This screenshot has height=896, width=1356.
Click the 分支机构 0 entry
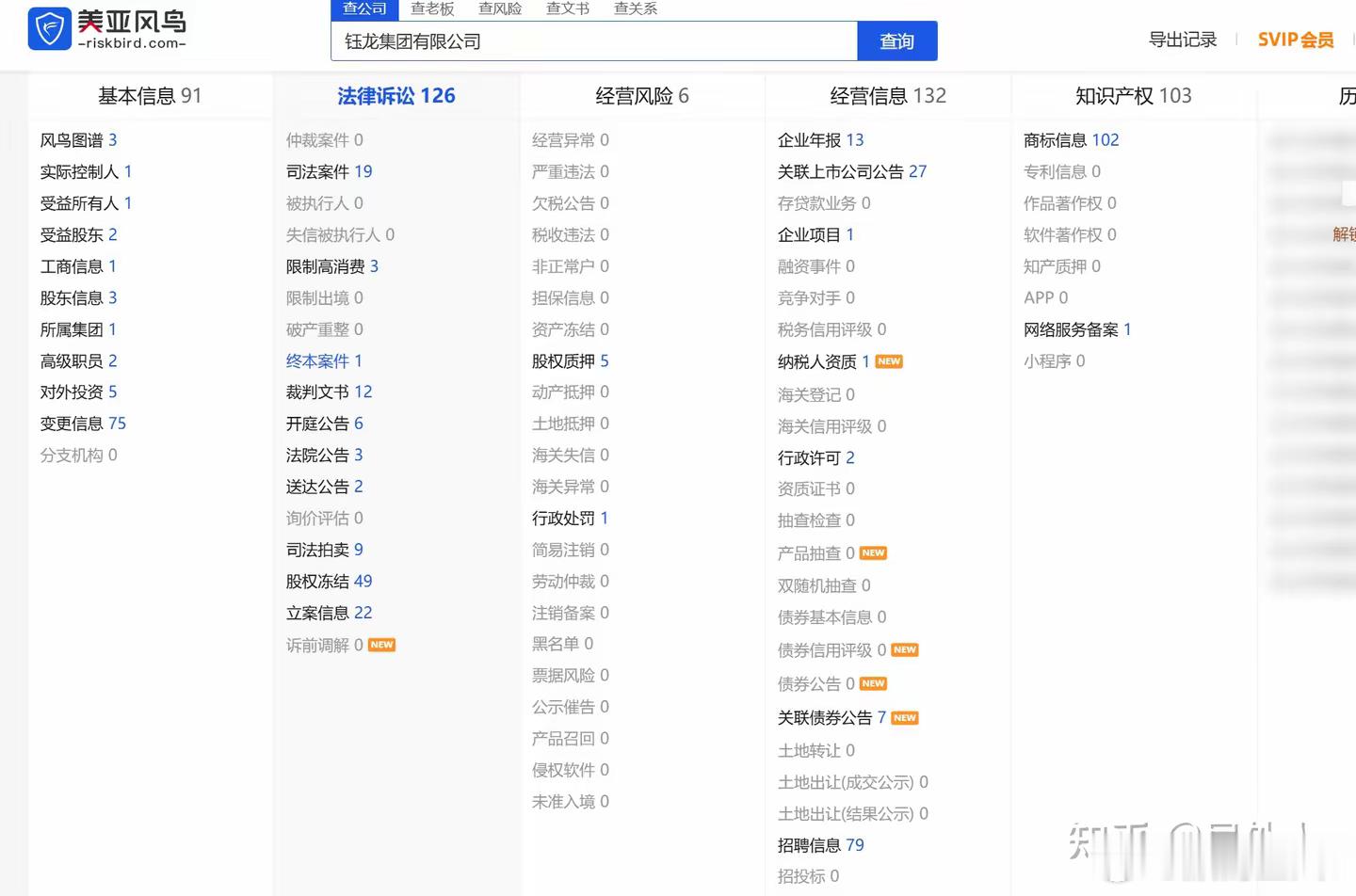point(79,456)
